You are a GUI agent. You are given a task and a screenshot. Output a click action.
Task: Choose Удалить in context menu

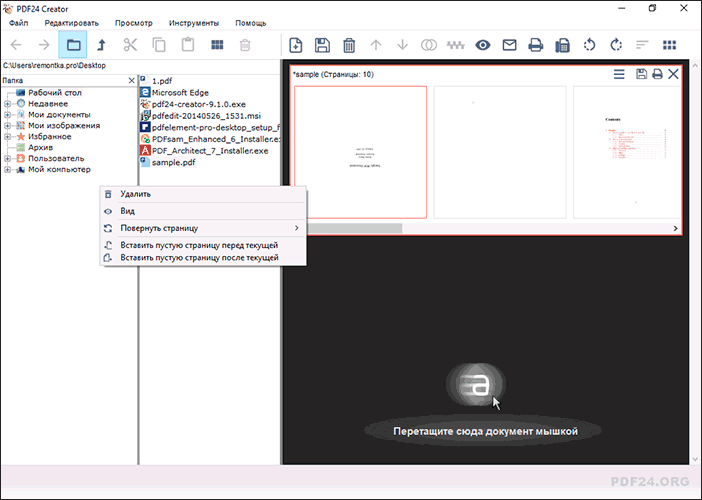pos(203,194)
